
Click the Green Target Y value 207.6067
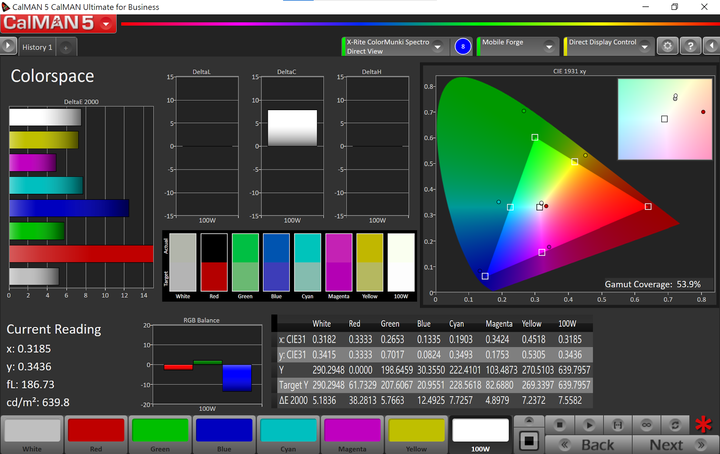tap(397, 385)
